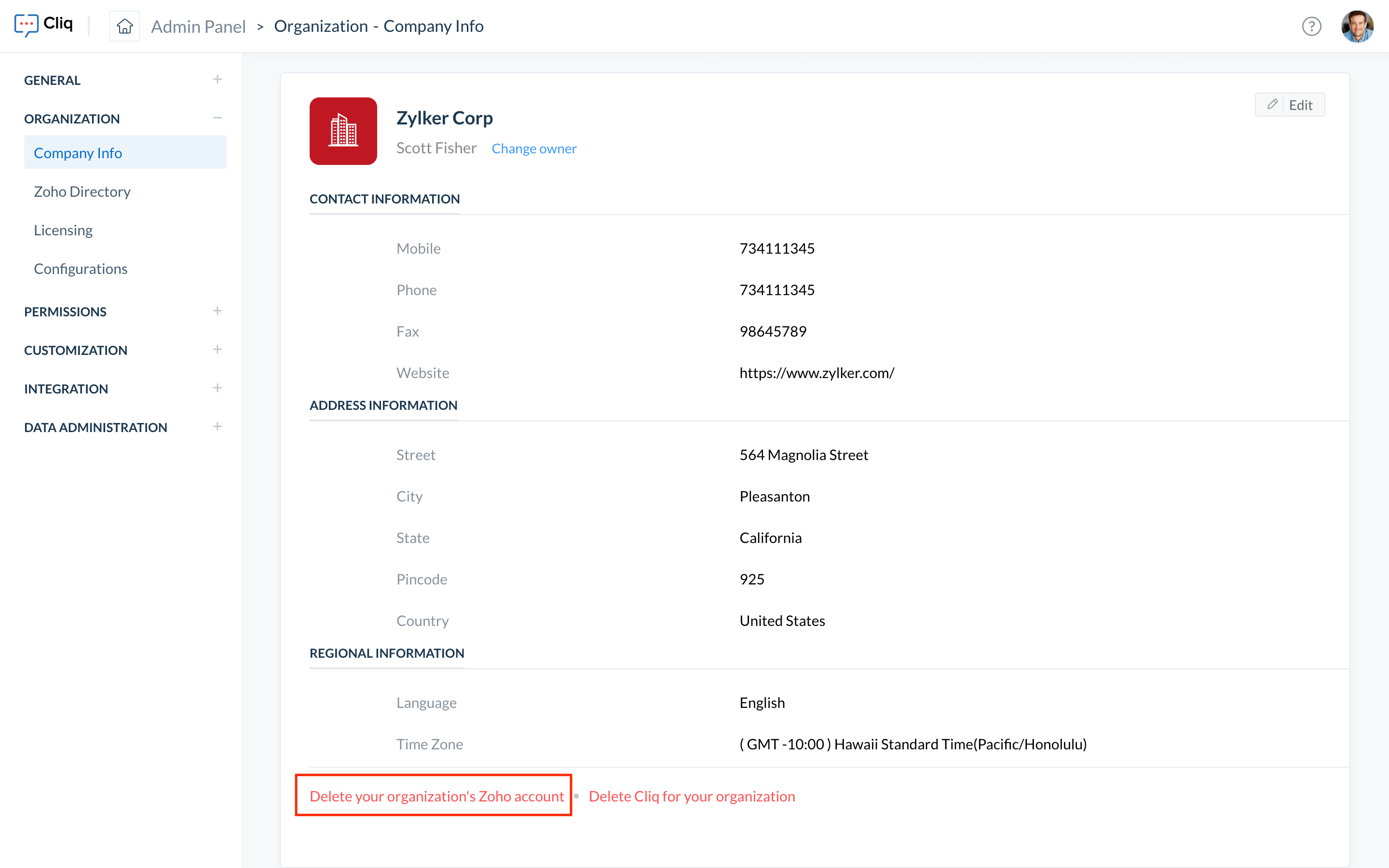Click the Fax value 98645789

point(773,331)
